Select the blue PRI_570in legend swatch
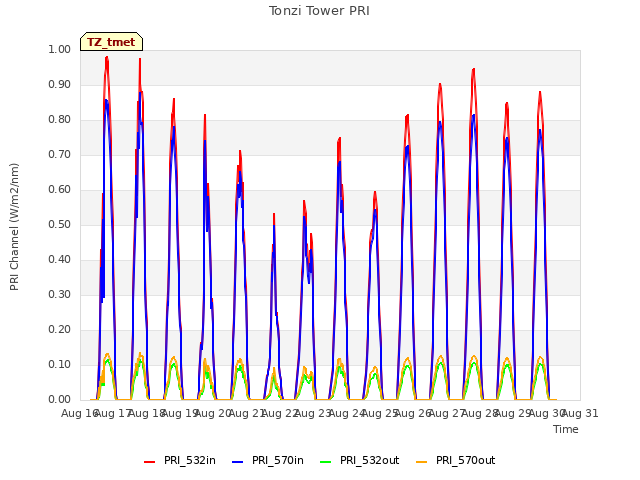Screen dimensions: 640x480 238,462
